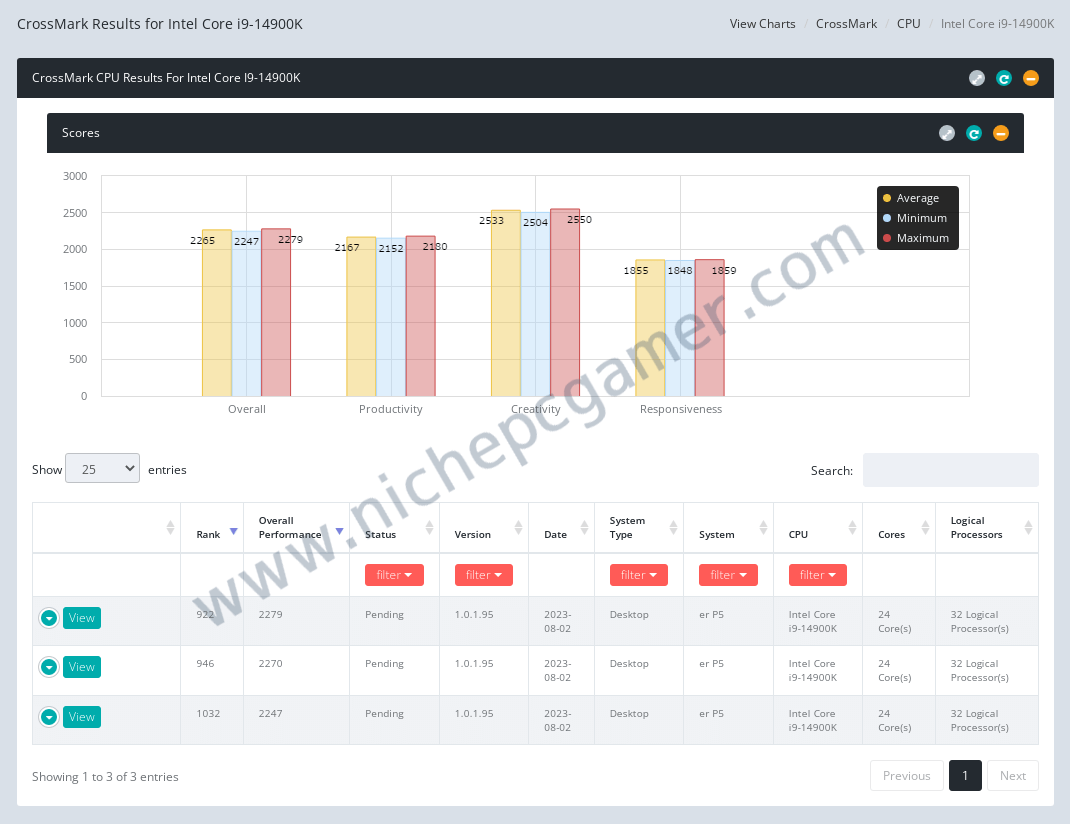Open the Show entries count dropdown
Viewport: 1070px width, 824px height.
tap(102, 469)
